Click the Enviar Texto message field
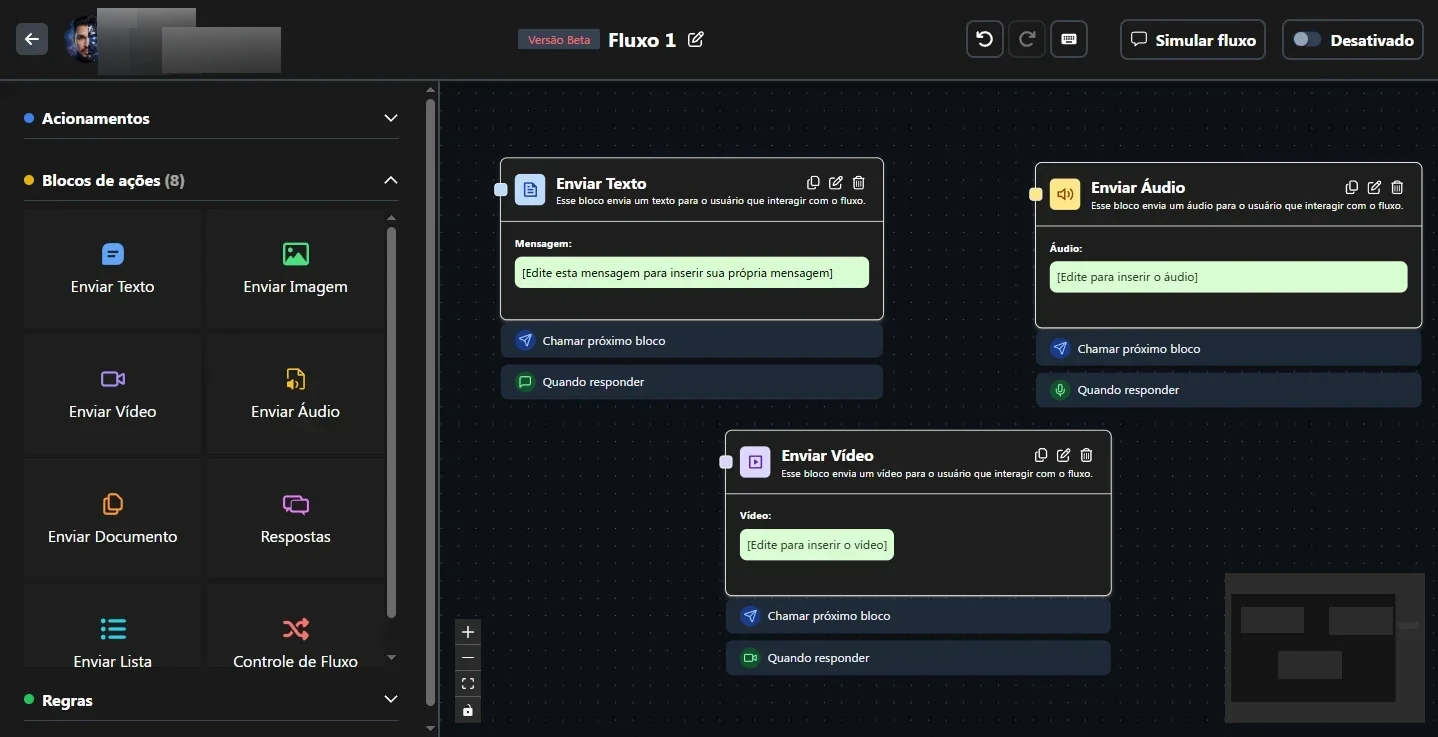This screenshot has height=737, width=1438. tap(692, 273)
